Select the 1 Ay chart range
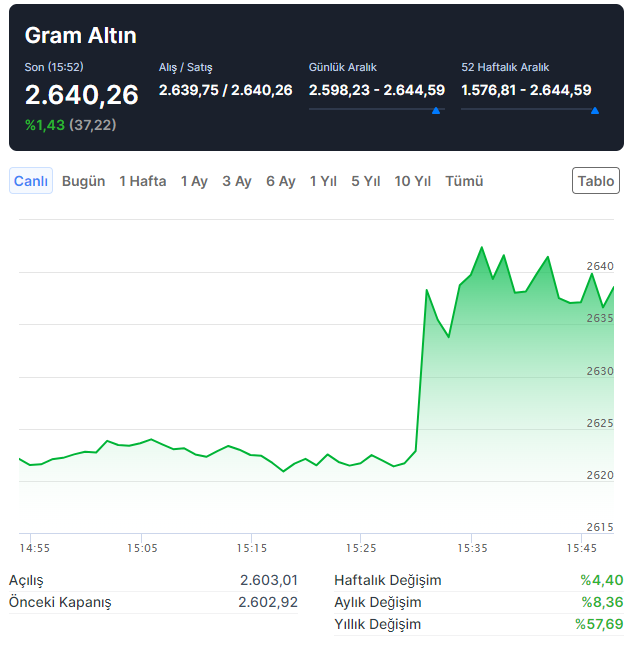The height and width of the screenshot is (650, 630). coord(194,181)
